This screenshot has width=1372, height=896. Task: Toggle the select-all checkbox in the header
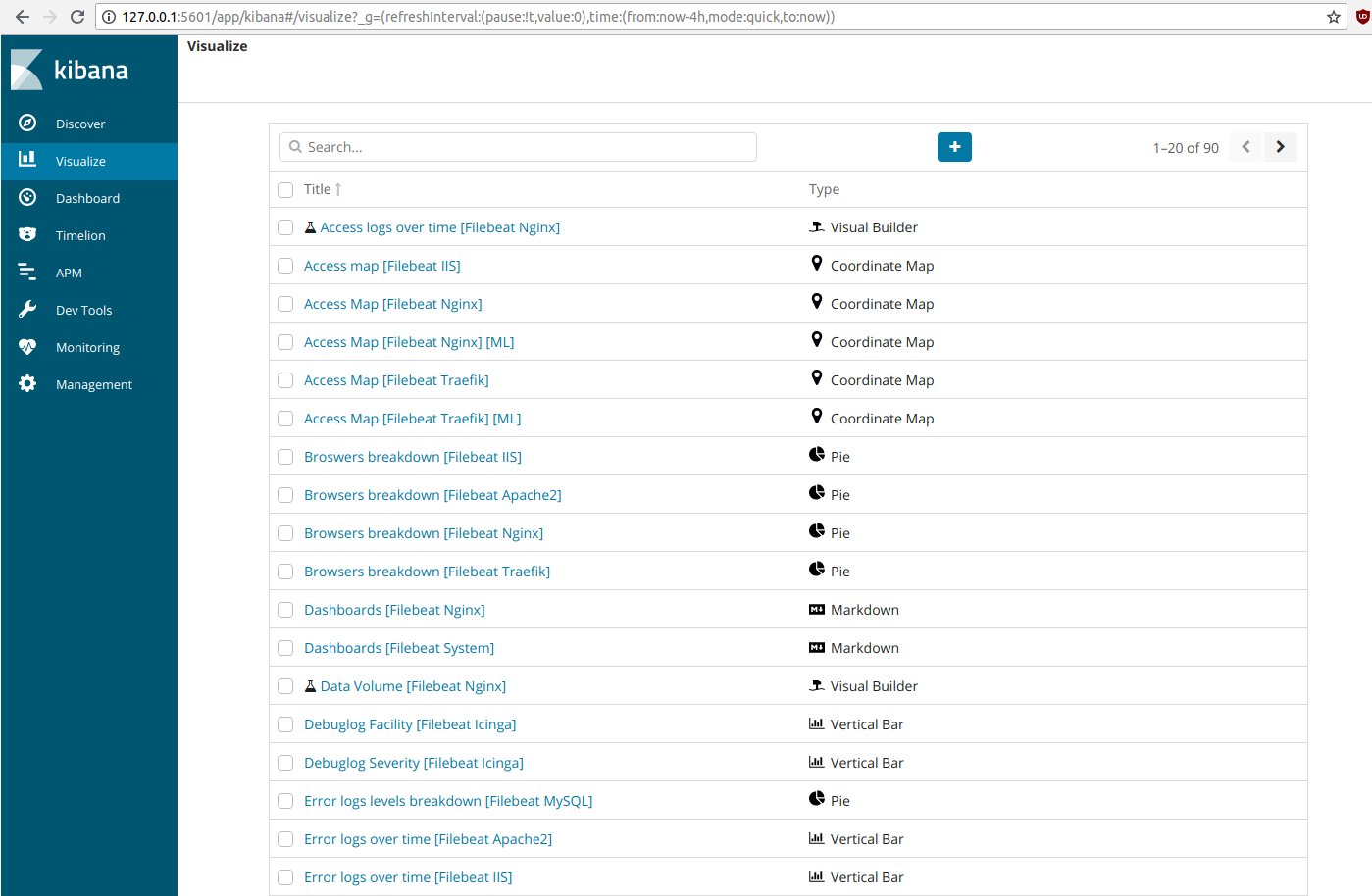pyautogui.click(x=285, y=190)
